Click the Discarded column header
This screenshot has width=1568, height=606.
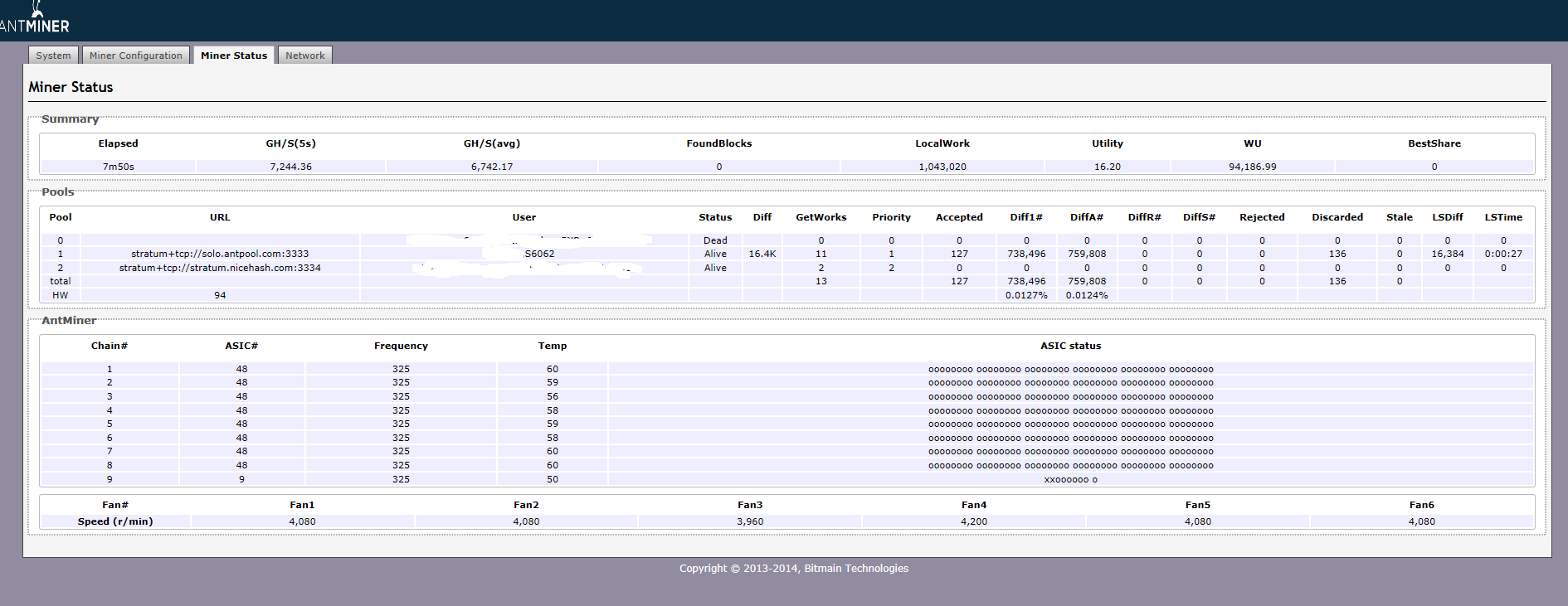point(1337,217)
